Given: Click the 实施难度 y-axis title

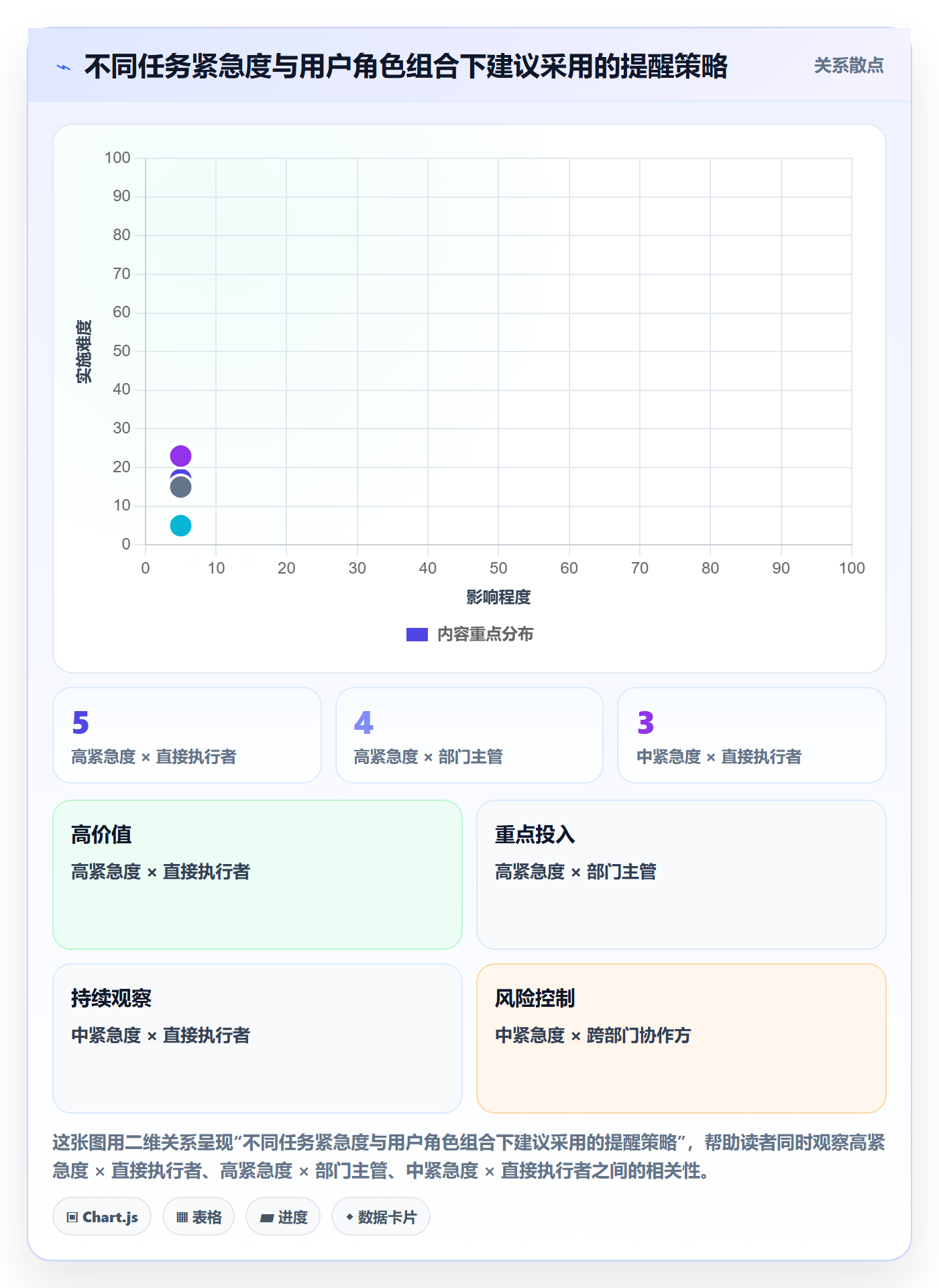Looking at the screenshot, I should [84, 352].
